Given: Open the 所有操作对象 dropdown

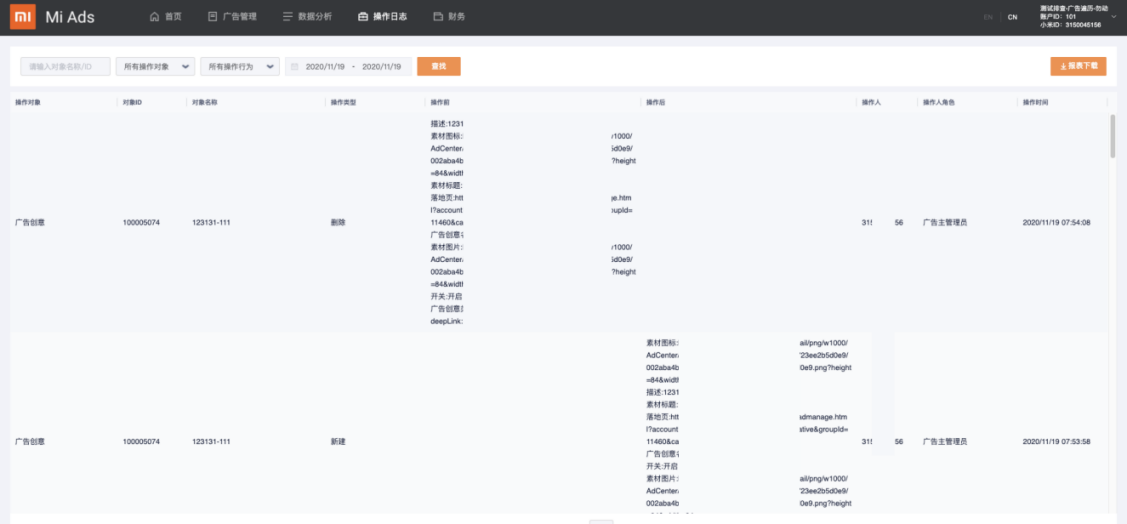Looking at the screenshot, I should click(155, 67).
